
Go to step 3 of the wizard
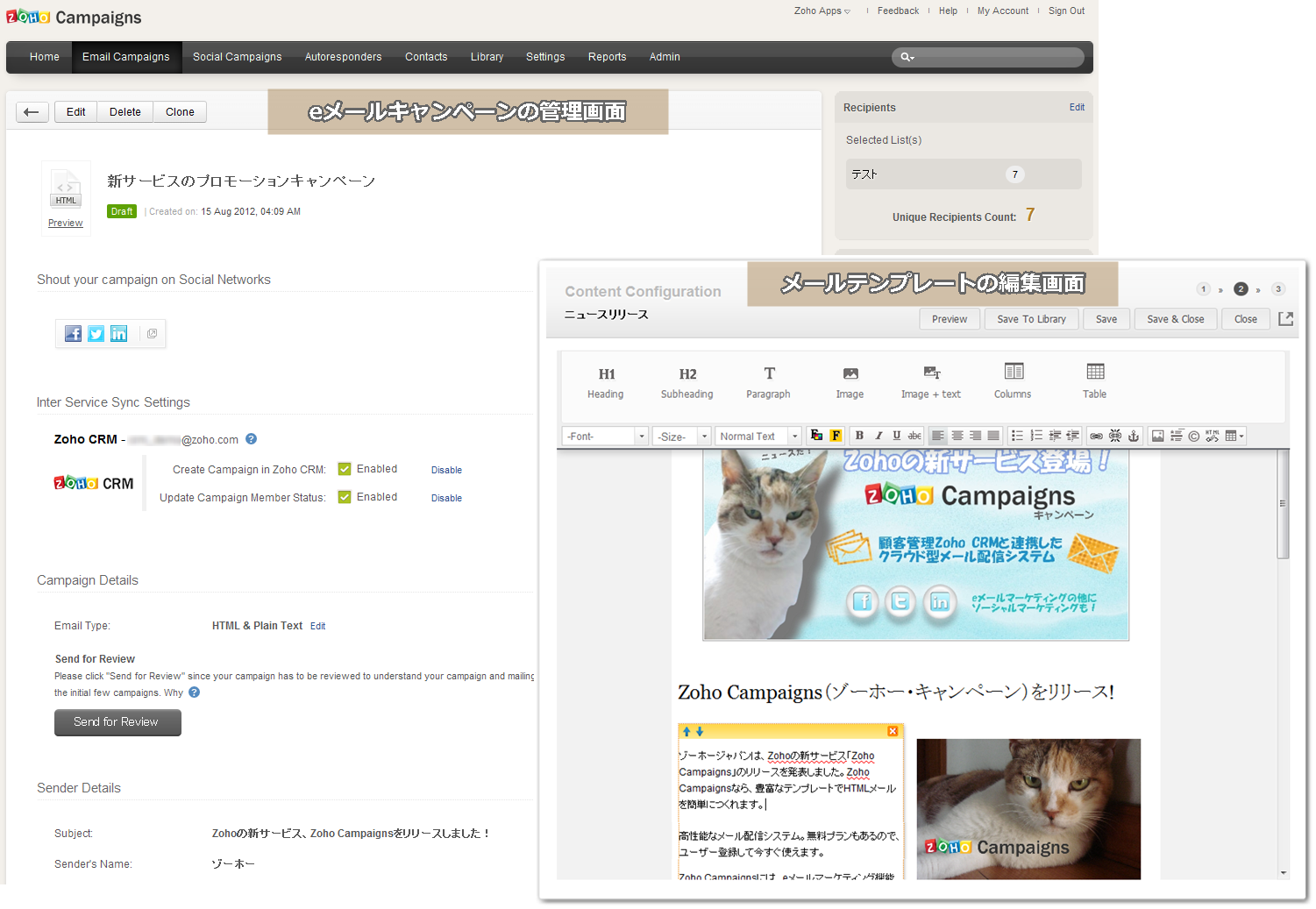coord(1278,289)
